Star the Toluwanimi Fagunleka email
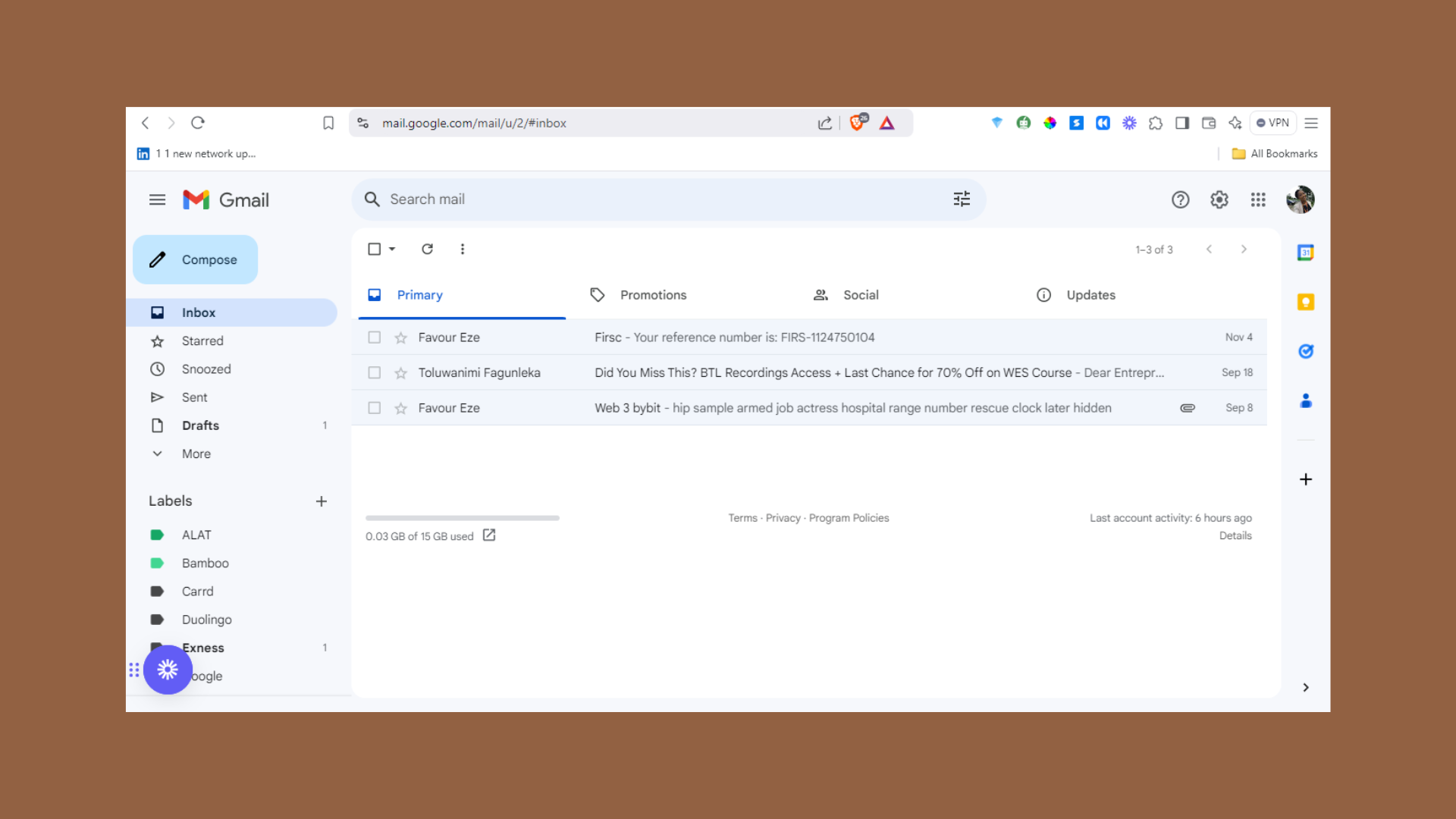The width and height of the screenshot is (1456, 819). pos(400,373)
